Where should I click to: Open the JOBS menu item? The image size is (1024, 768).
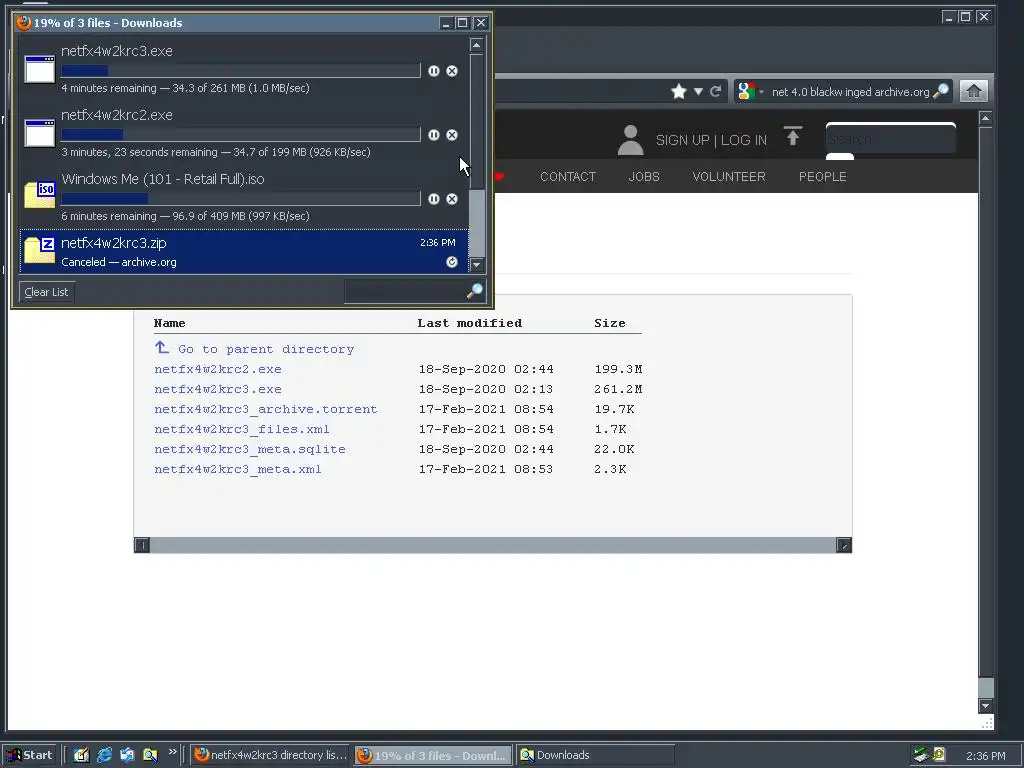click(x=644, y=176)
